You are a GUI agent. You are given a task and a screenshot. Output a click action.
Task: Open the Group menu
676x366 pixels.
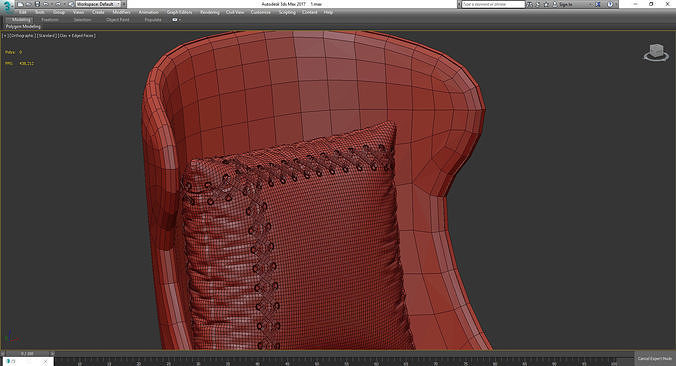pyautogui.click(x=59, y=12)
